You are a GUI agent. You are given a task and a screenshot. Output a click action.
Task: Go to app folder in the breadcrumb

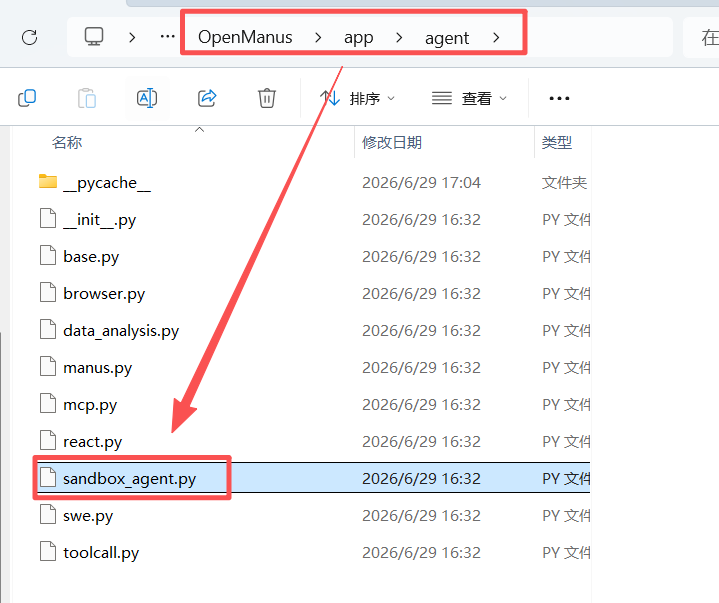tap(359, 38)
